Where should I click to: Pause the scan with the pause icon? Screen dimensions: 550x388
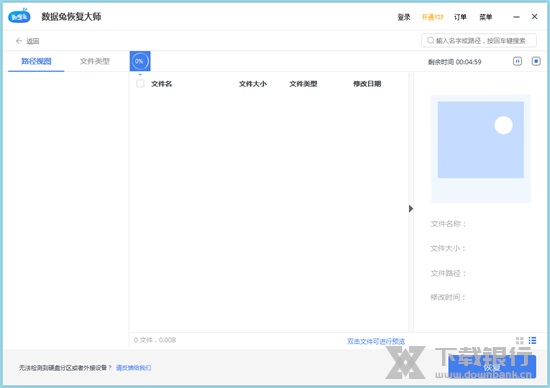517,61
